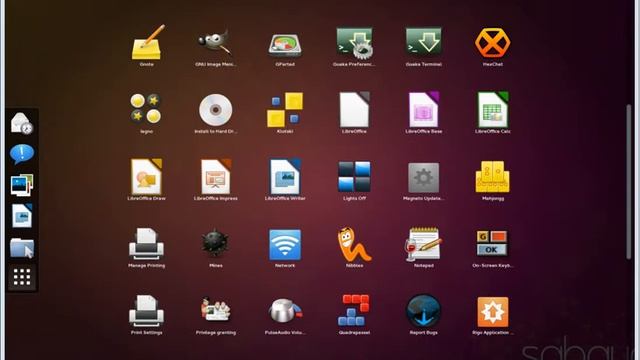Open the Writer document shortcut in dock
The height and width of the screenshot is (360, 640).
point(22,216)
